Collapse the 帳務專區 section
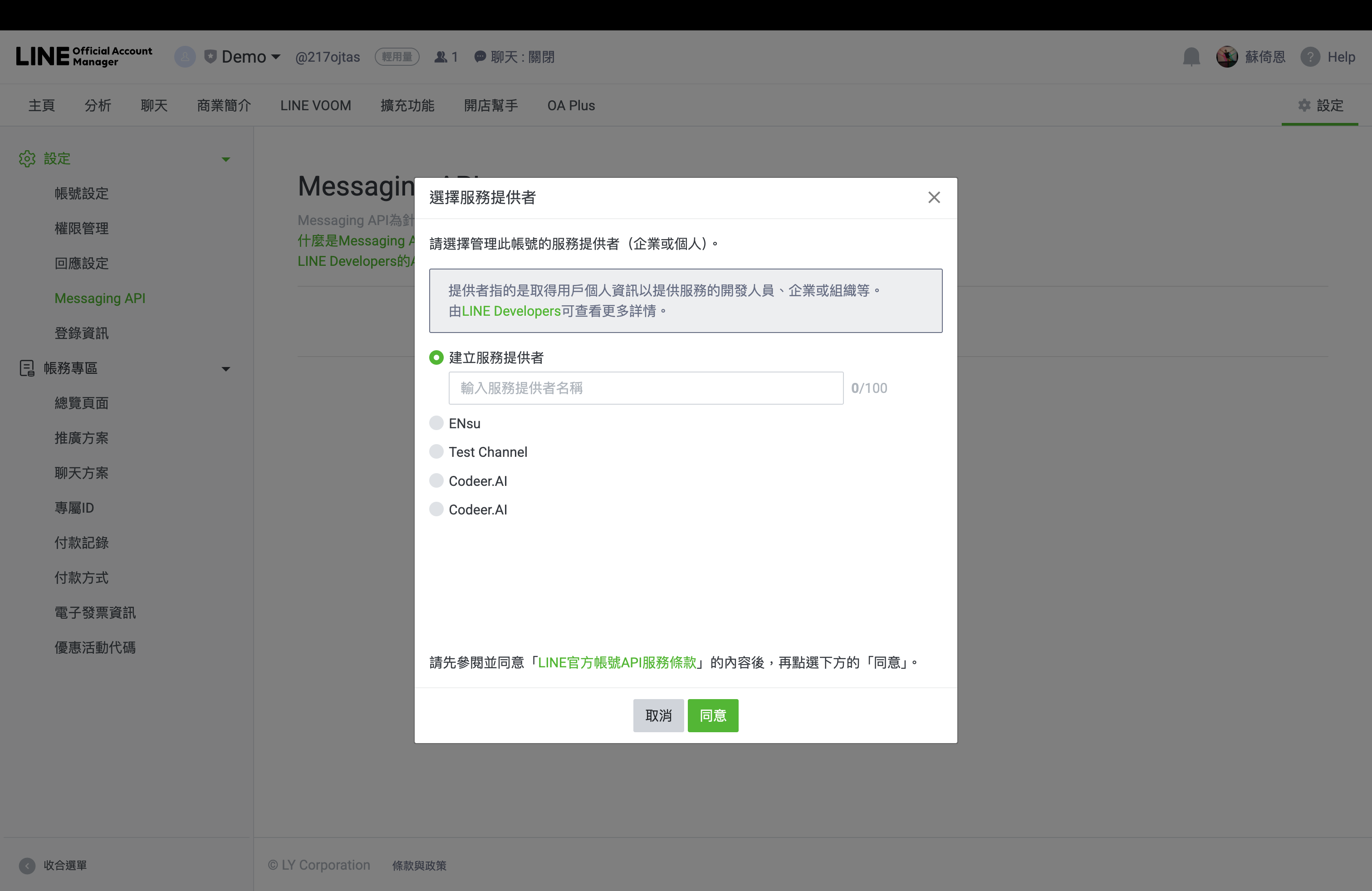Image resolution: width=1372 pixels, height=891 pixels. [226, 368]
